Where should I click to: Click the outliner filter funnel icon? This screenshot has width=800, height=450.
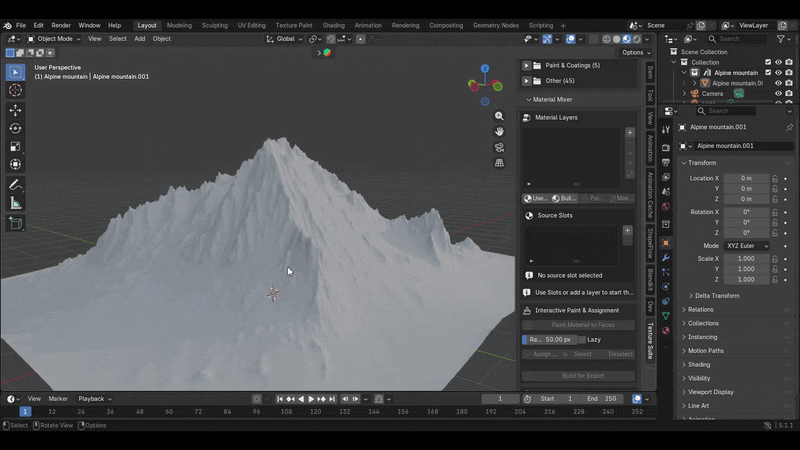[x=780, y=39]
